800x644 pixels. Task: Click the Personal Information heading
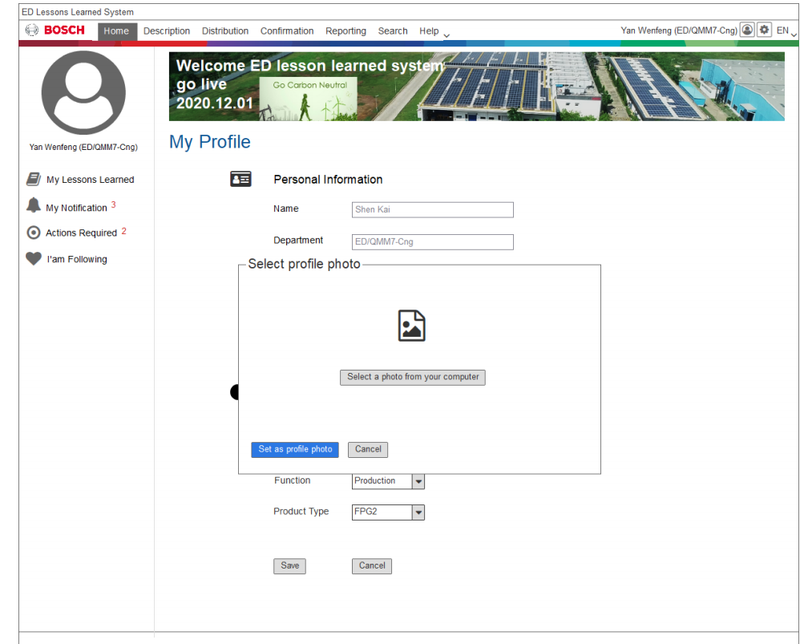[x=328, y=180]
